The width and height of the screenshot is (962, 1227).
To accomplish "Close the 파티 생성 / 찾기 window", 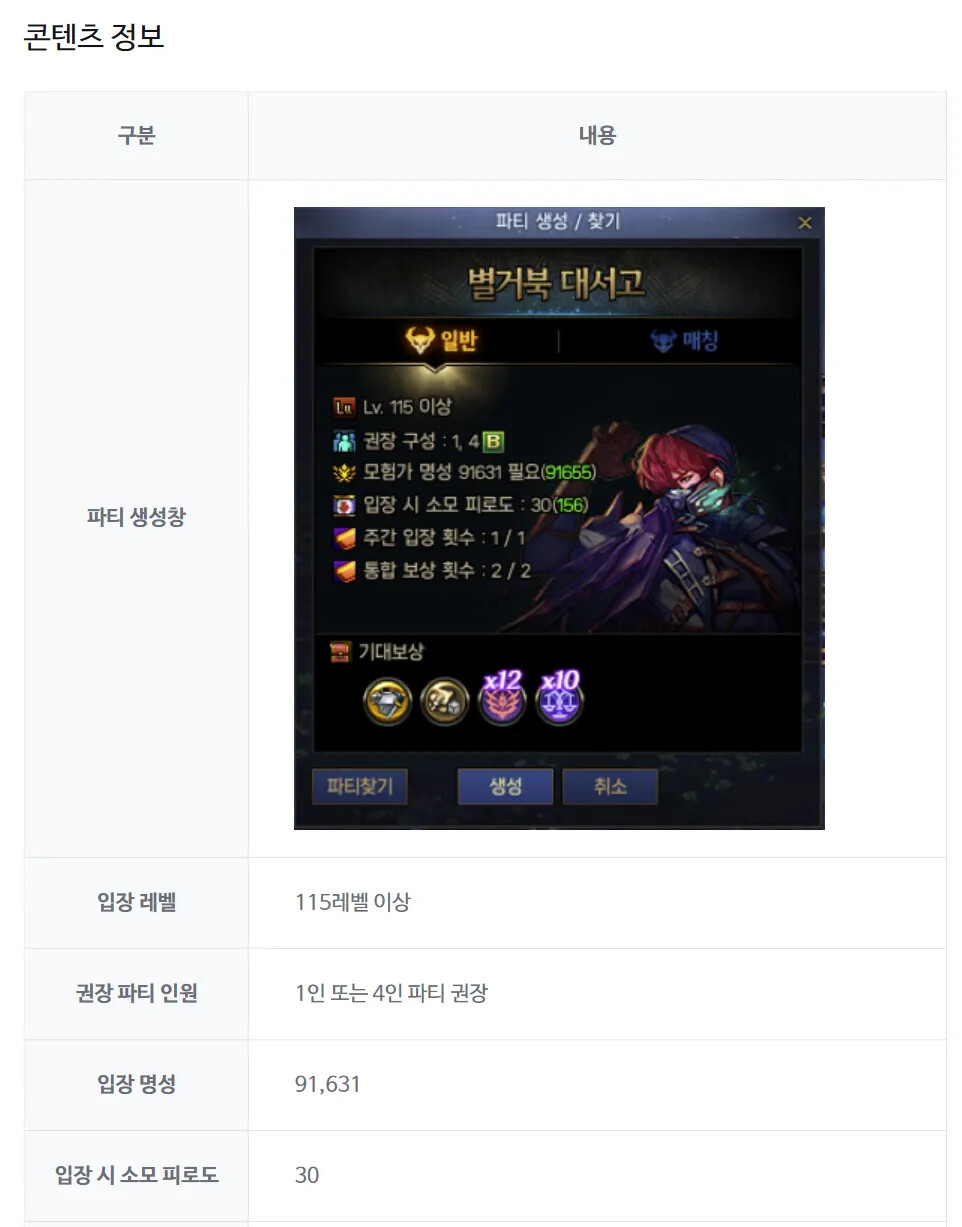I will click(x=804, y=222).
